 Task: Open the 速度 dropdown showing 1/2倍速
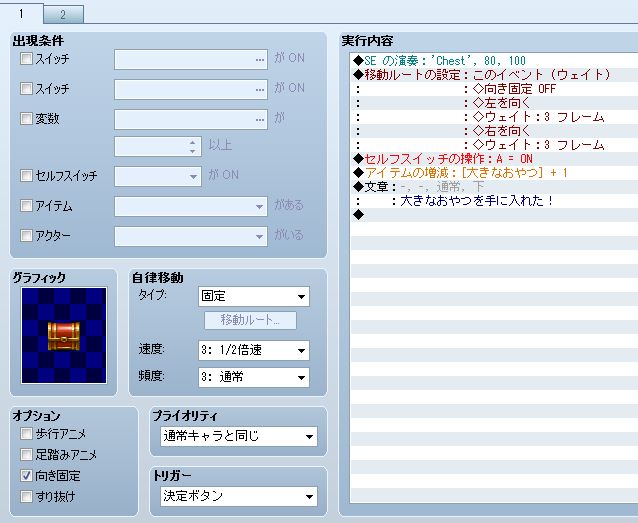tap(254, 350)
